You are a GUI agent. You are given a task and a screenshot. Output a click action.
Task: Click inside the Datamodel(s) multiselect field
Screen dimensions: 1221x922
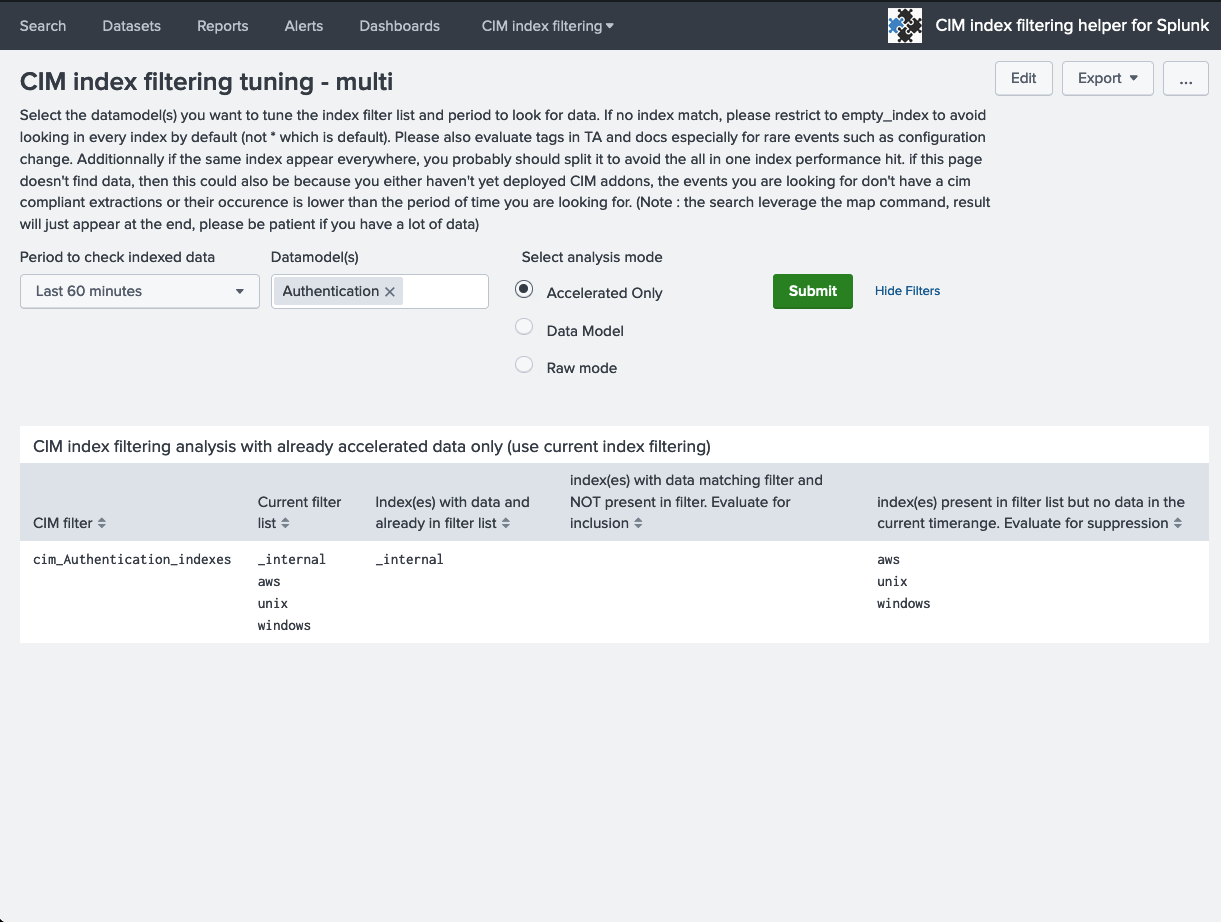445,291
